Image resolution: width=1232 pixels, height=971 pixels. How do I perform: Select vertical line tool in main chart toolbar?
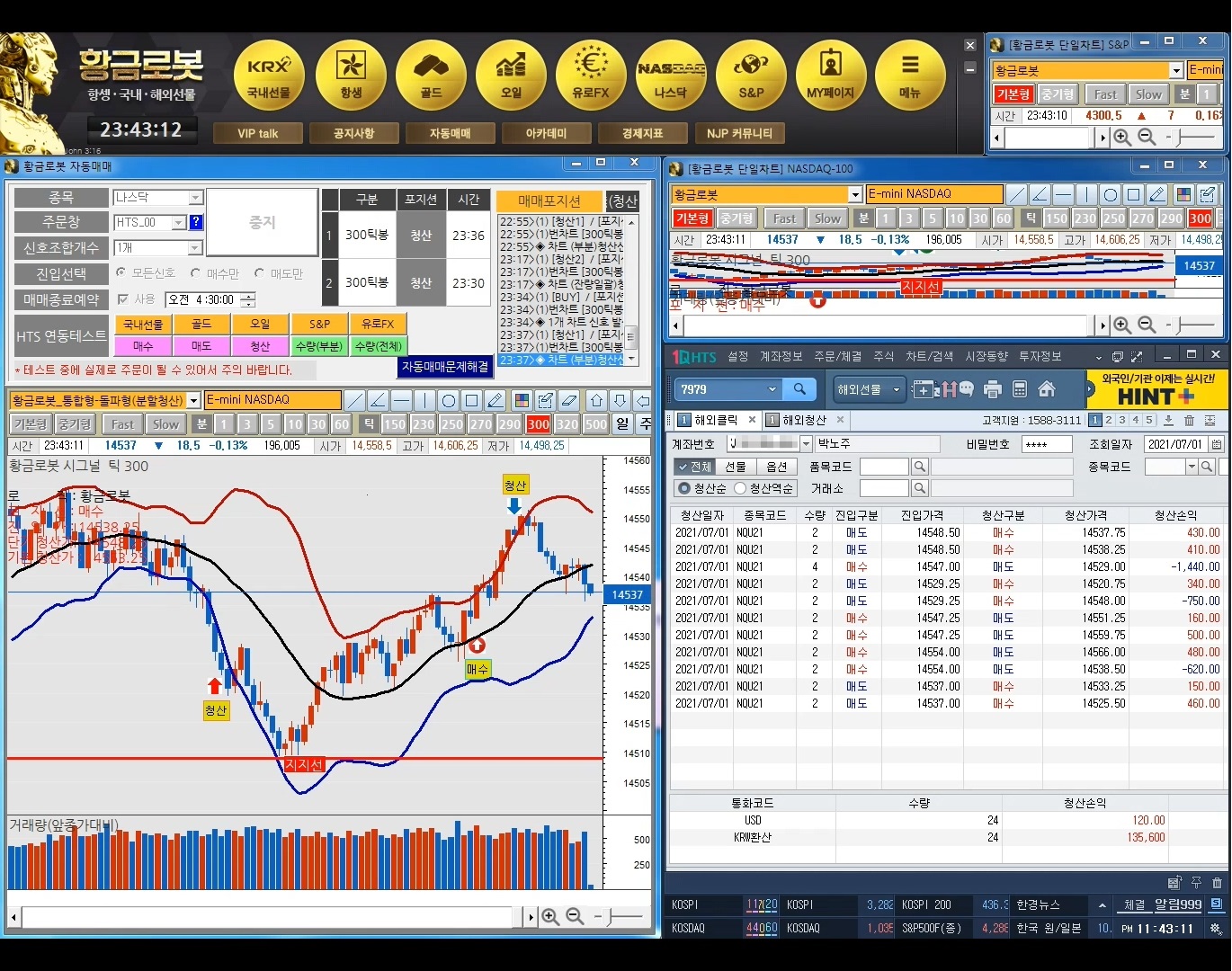(425, 400)
